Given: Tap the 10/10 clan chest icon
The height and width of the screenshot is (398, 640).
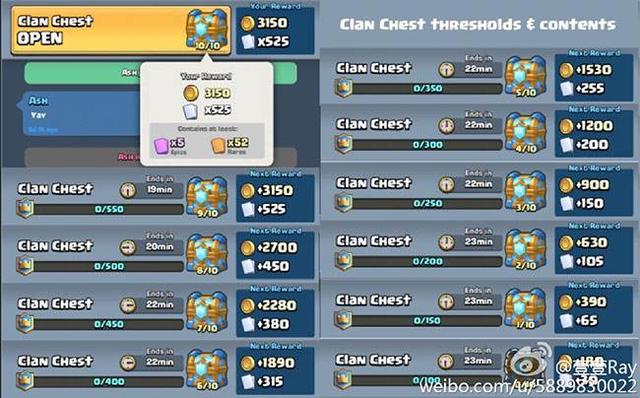Looking at the screenshot, I should point(207,29).
